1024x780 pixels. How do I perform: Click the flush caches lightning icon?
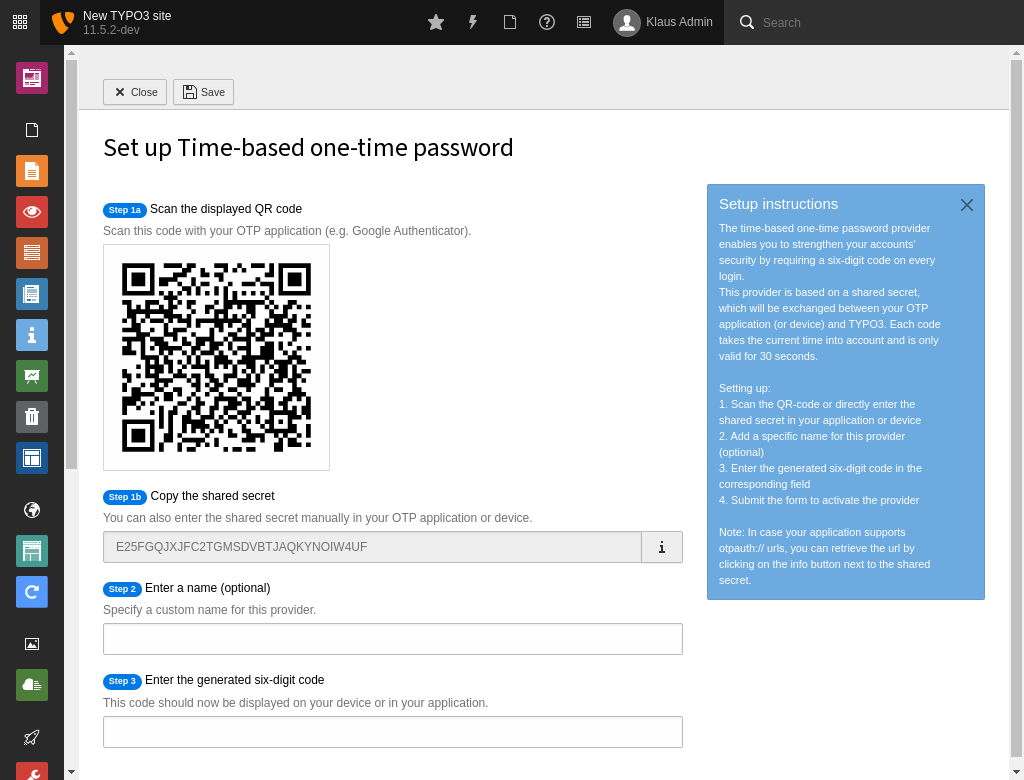(x=473, y=22)
